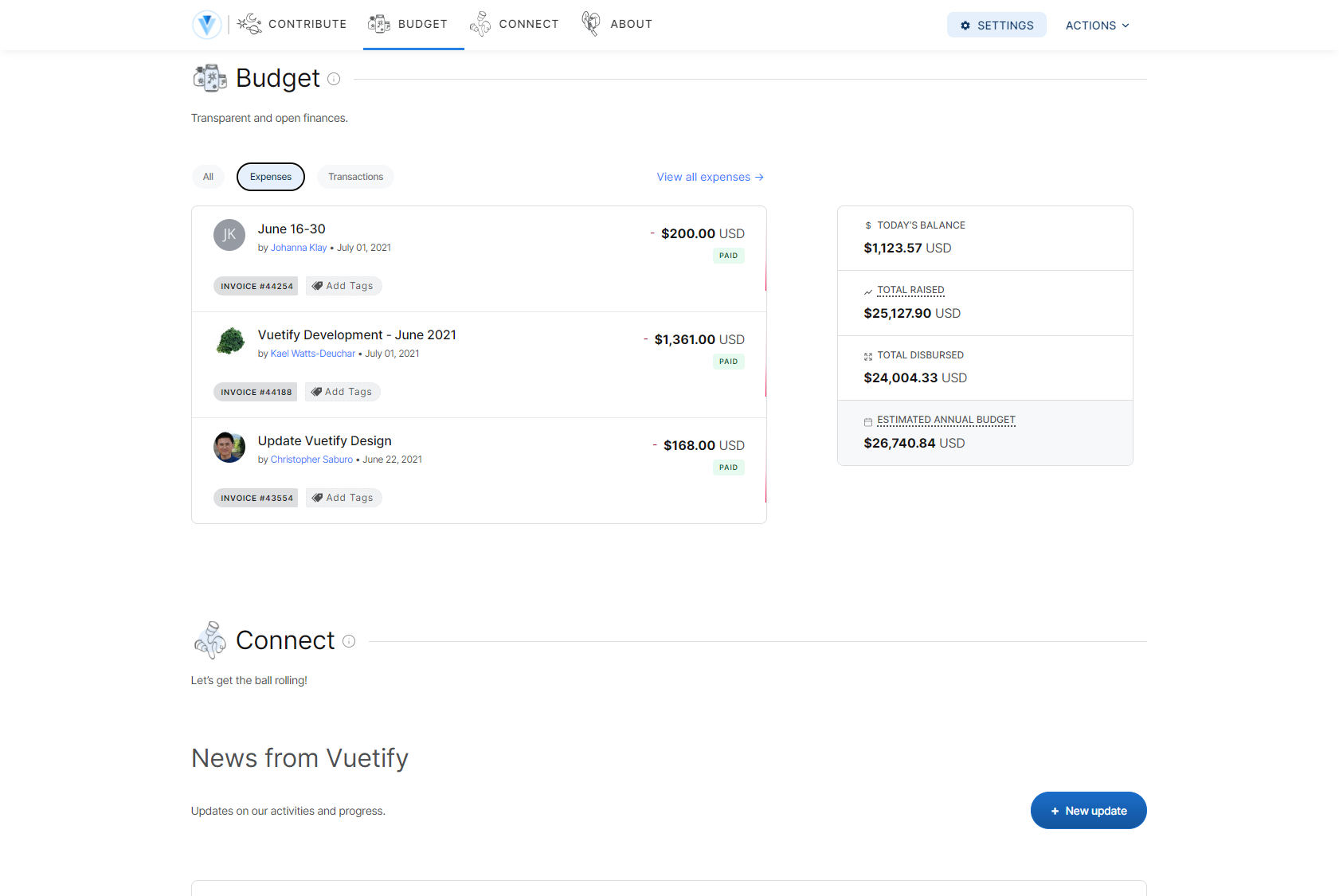This screenshot has width=1339, height=896.
Task: Click the Budget section jar illustration
Action: click(x=210, y=78)
